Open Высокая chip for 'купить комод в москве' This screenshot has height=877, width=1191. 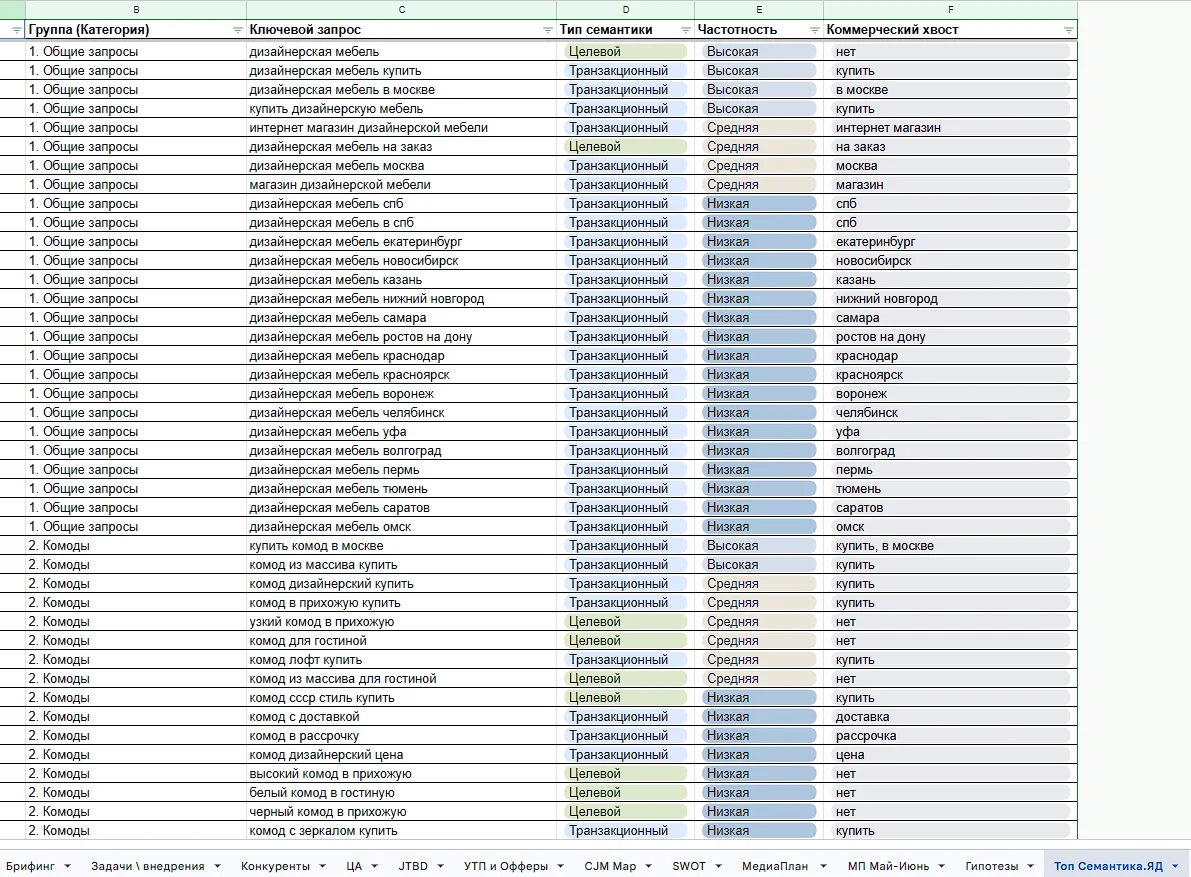tap(759, 546)
